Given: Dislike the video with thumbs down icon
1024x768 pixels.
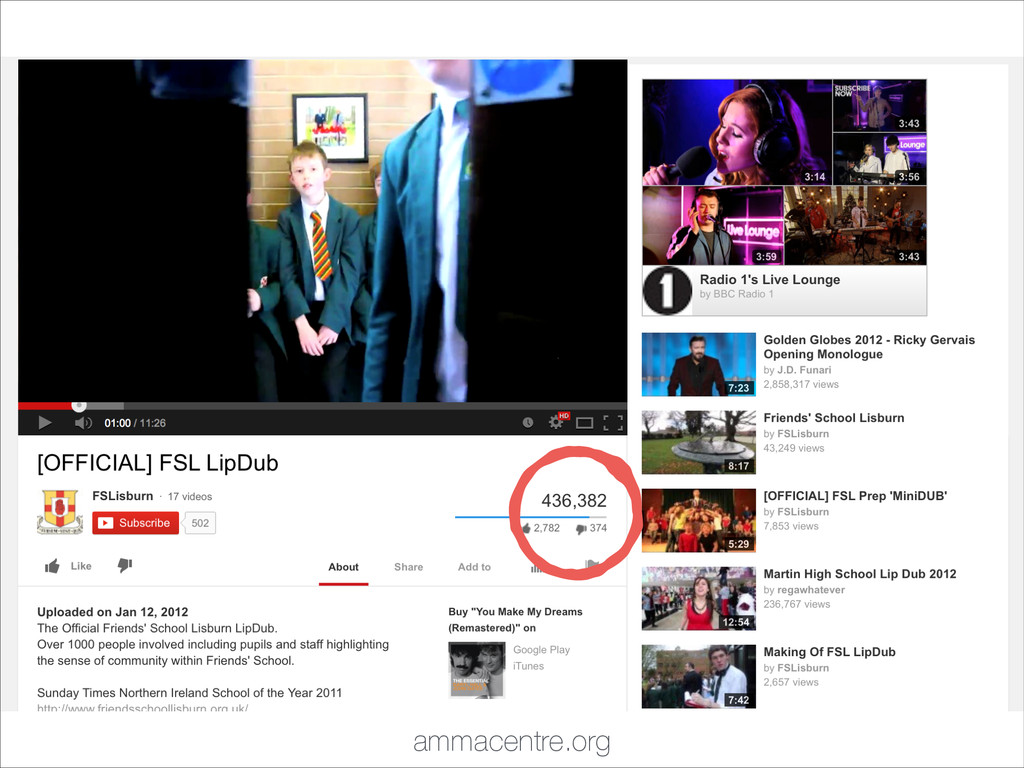Looking at the screenshot, I should point(125,565).
